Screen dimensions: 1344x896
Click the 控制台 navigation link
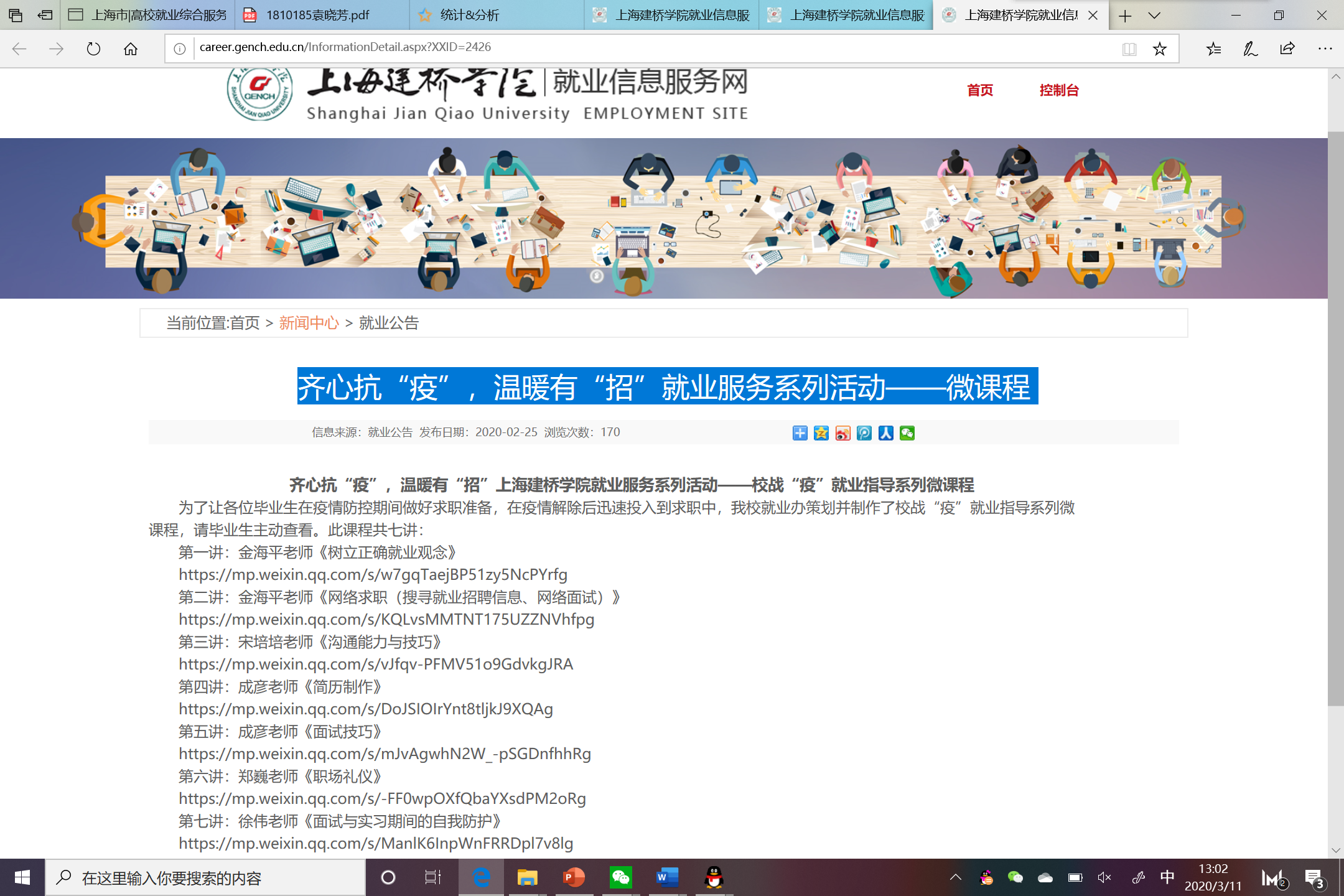coord(1058,90)
